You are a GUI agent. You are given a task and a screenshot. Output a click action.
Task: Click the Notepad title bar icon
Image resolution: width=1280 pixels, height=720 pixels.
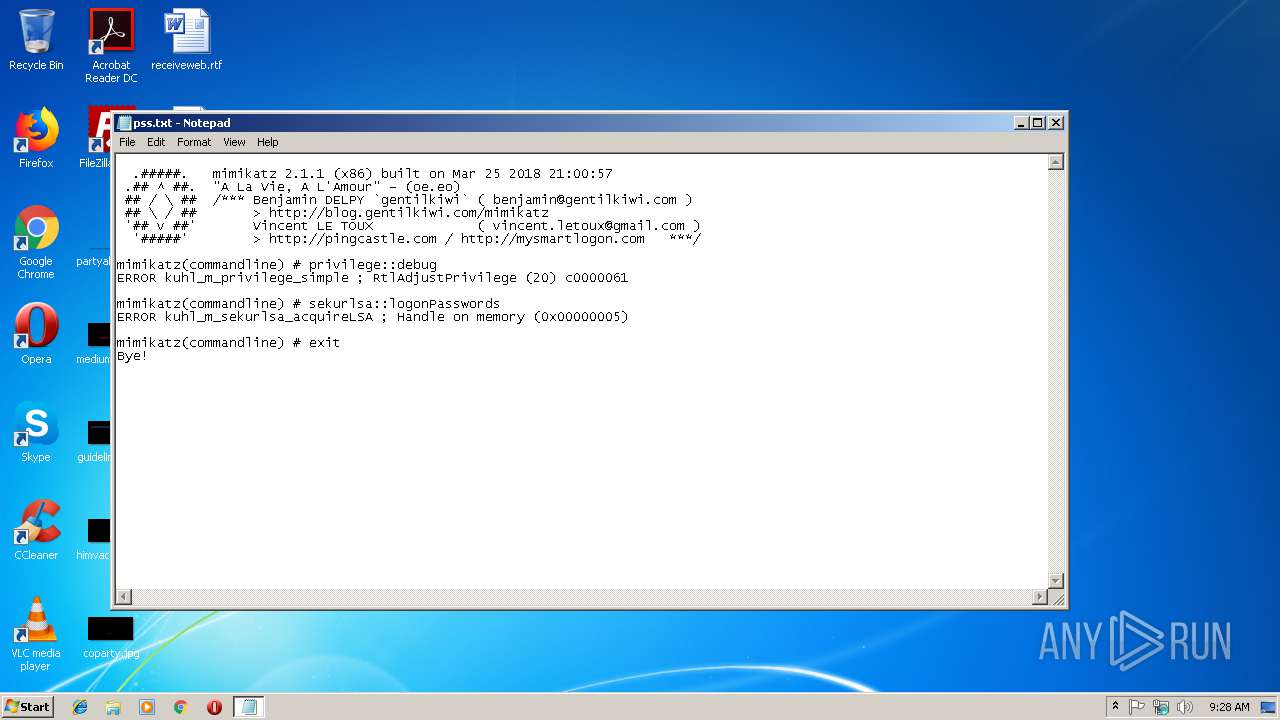click(125, 123)
